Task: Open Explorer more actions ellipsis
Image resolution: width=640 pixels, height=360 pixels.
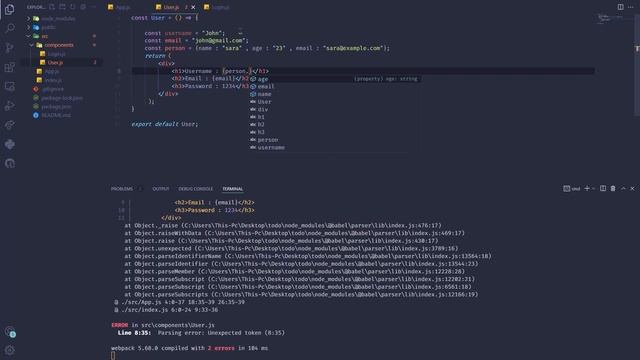Action: [x=93, y=7]
